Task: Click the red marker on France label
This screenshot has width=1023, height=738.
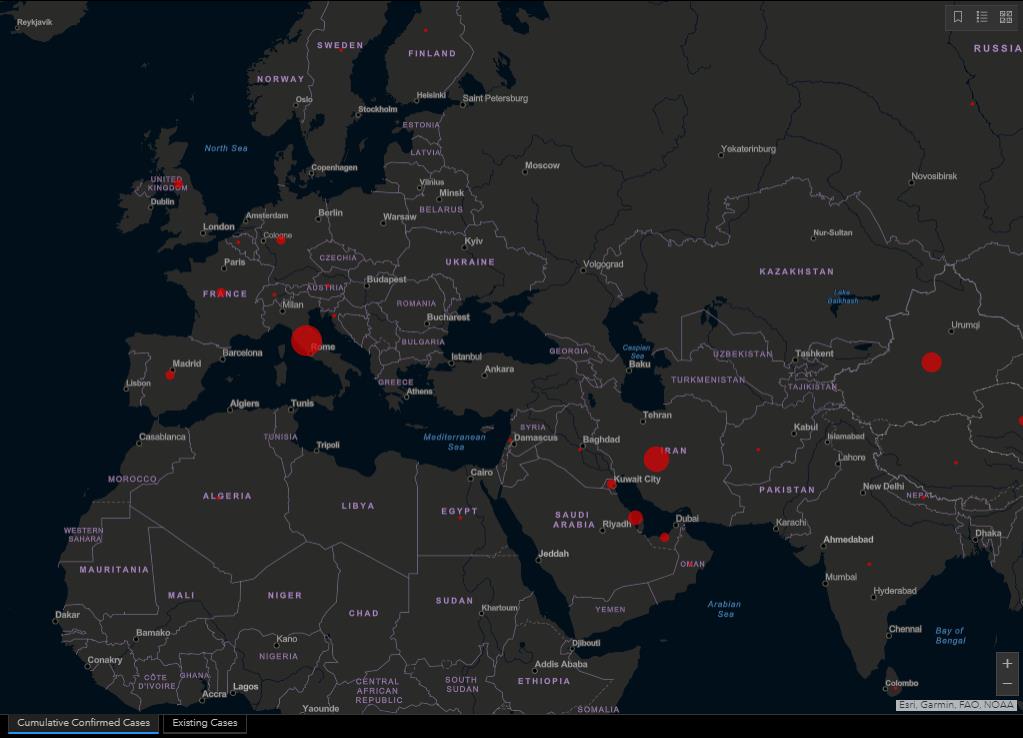Action: (221, 293)
